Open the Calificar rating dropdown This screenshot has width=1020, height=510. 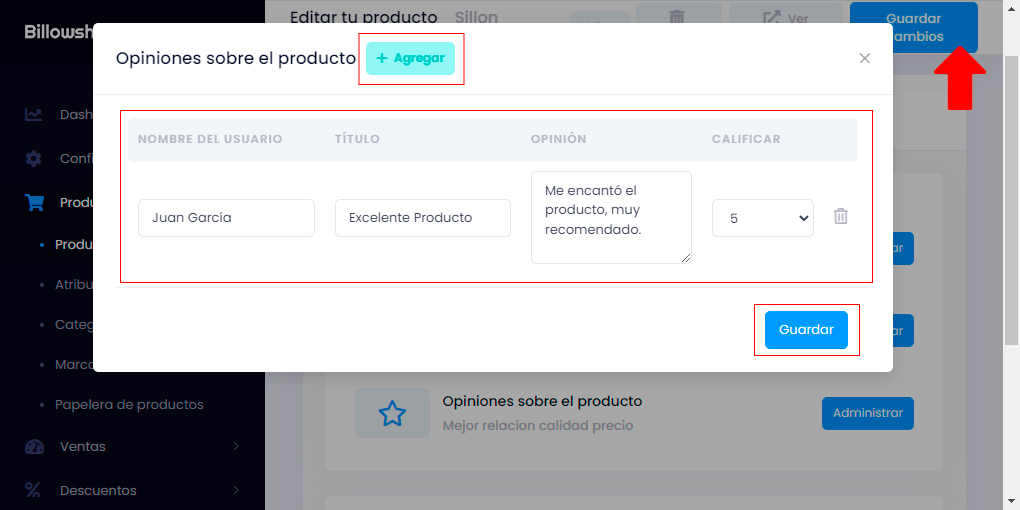(762, 218)
